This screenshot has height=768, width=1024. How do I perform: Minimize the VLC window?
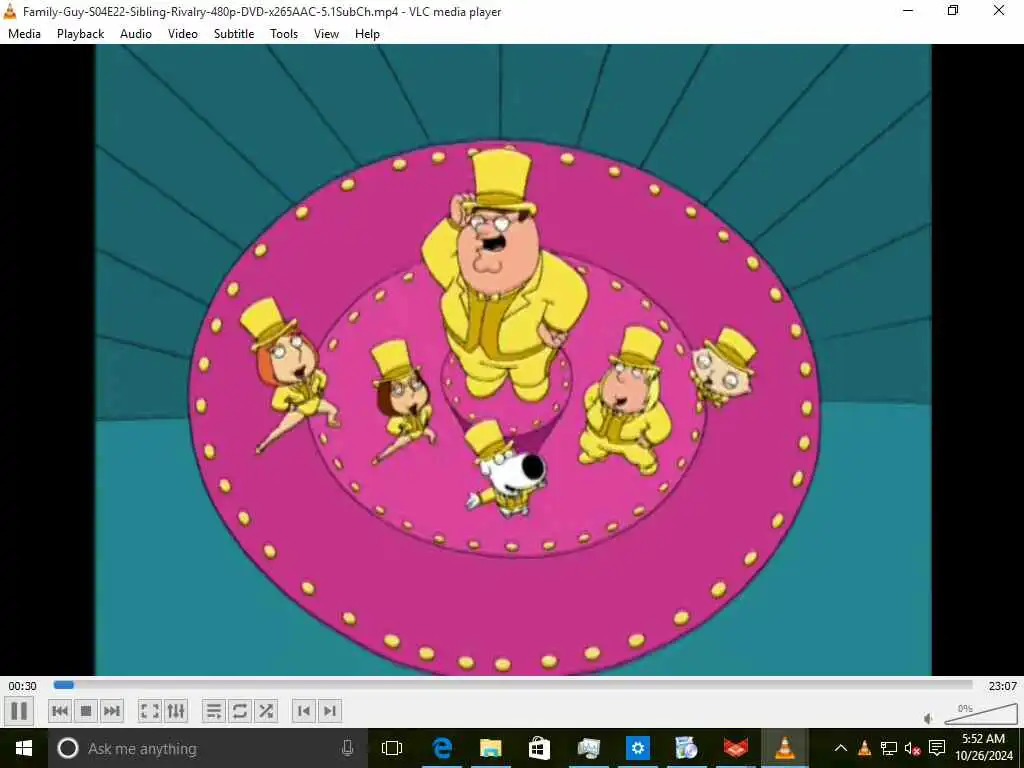(x=908, y=10)
